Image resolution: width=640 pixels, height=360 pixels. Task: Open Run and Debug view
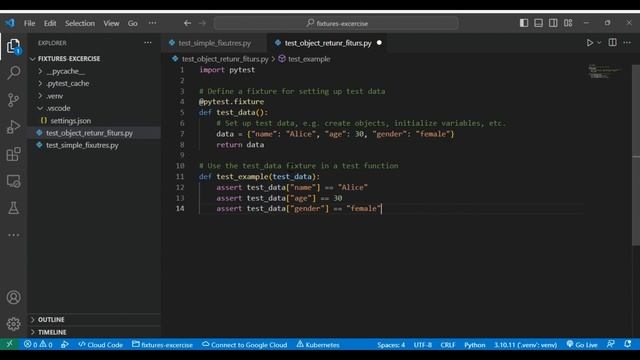[x=13, y=127]
